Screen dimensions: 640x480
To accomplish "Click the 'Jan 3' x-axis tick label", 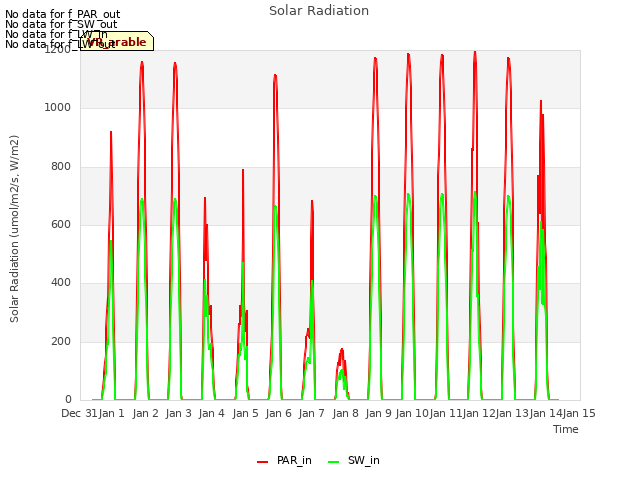I will [x=178, y=413].
